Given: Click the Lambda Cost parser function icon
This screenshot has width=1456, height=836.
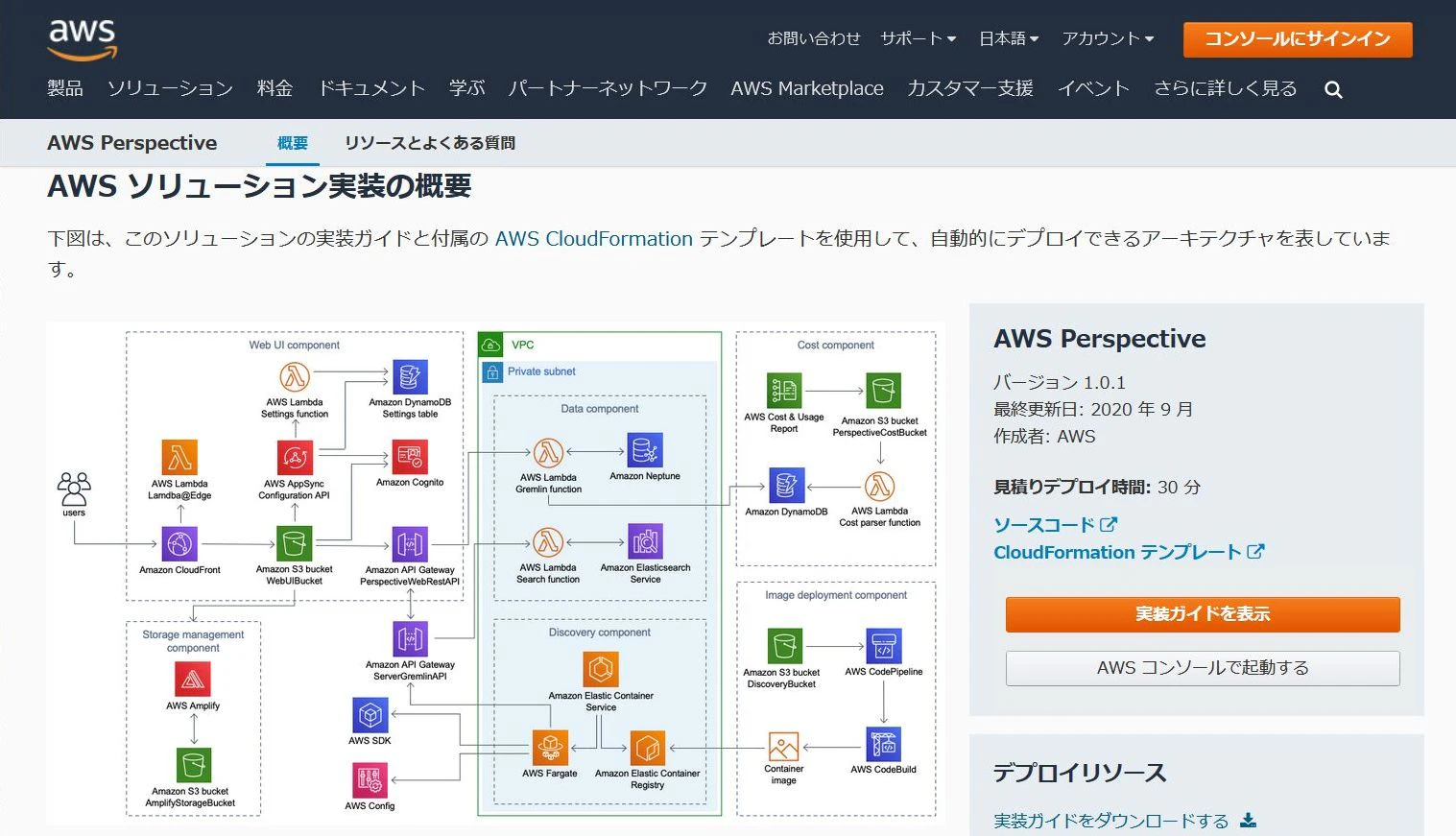Looking at the screenshot, I should 879,486.
